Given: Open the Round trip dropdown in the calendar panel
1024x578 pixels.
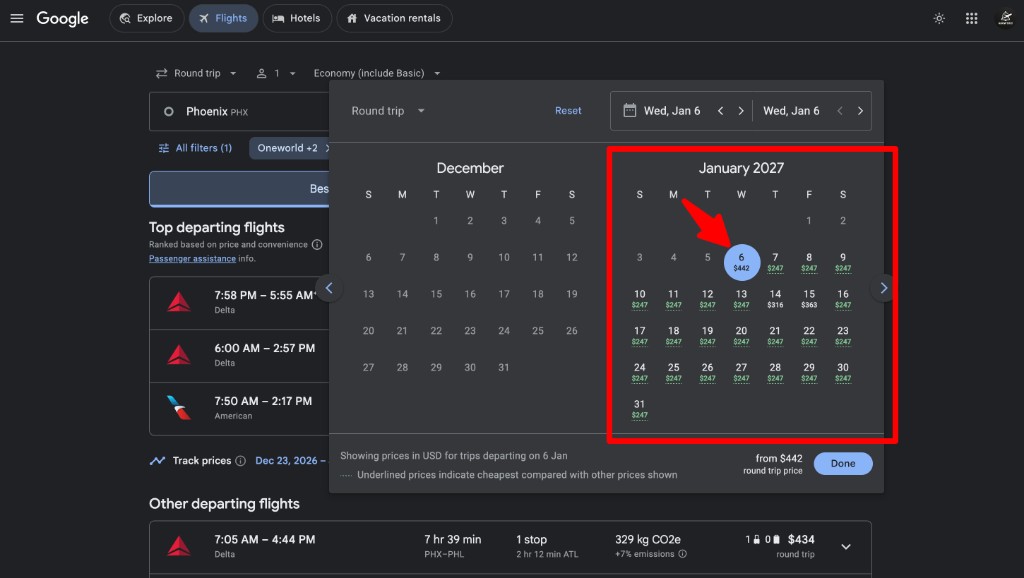Looking at the screenshot, I should pyautogui.click(x=388, y=111).
